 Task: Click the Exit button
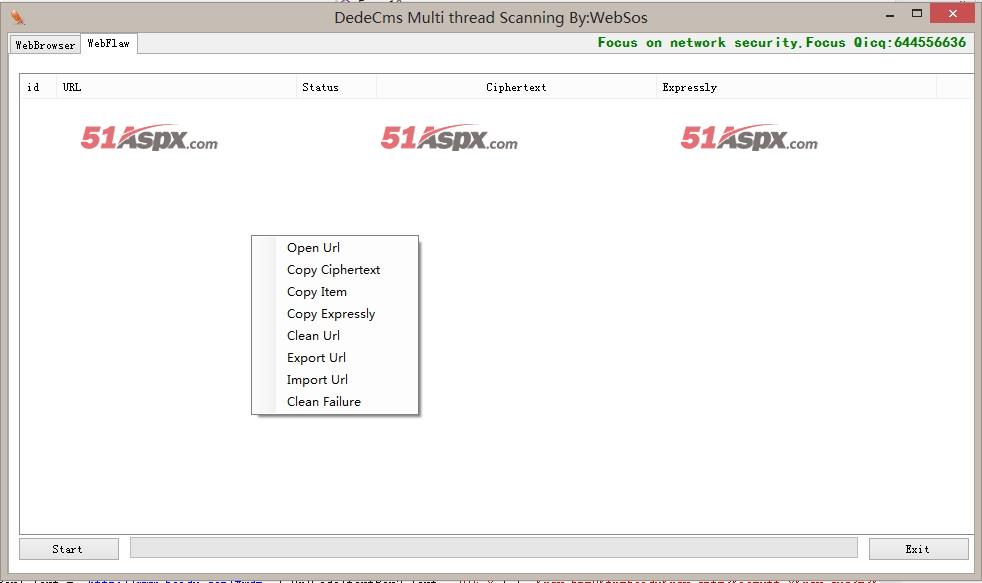[918, 549]
